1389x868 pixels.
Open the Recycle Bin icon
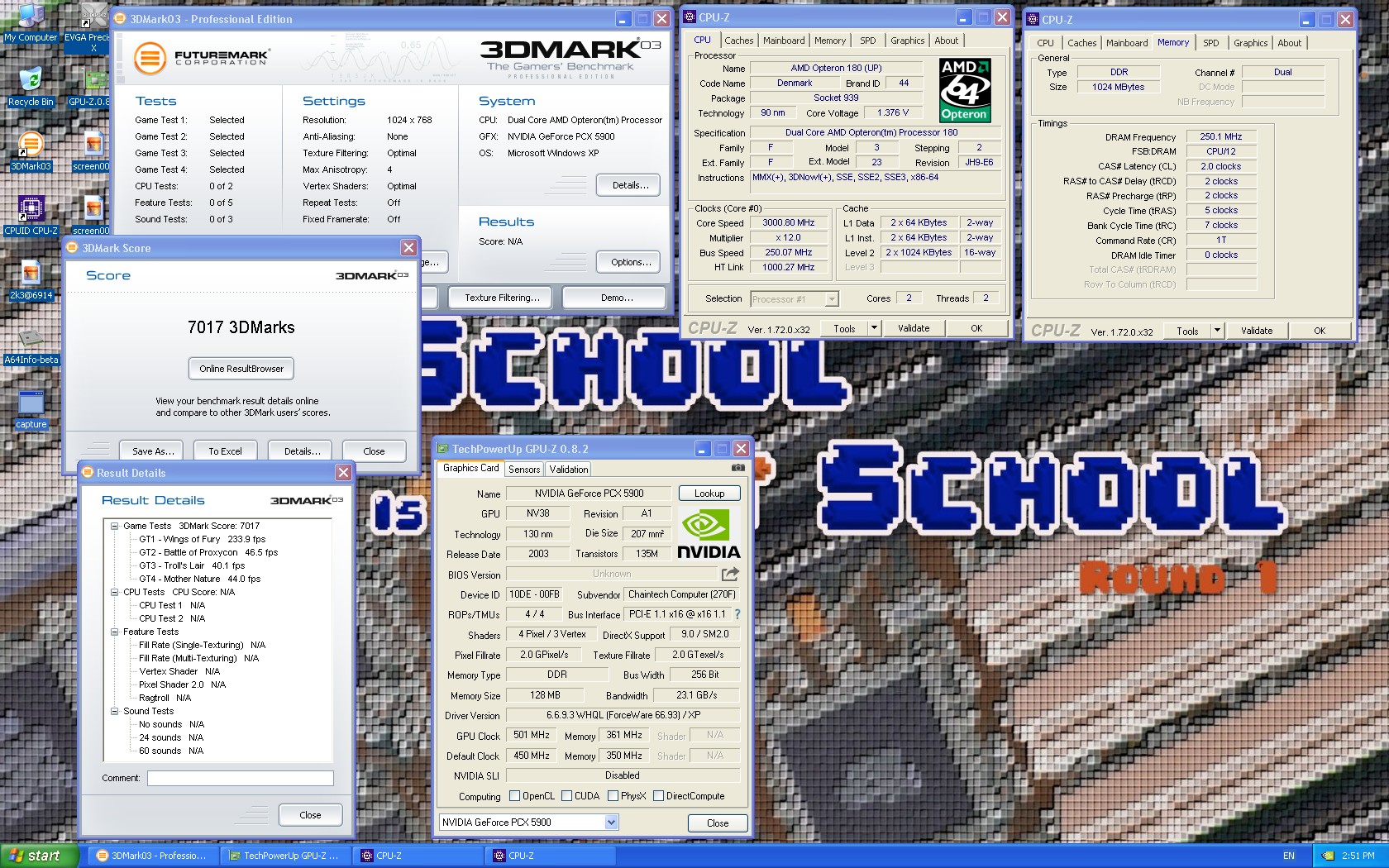pyautogui.click(x=31, y=86)
